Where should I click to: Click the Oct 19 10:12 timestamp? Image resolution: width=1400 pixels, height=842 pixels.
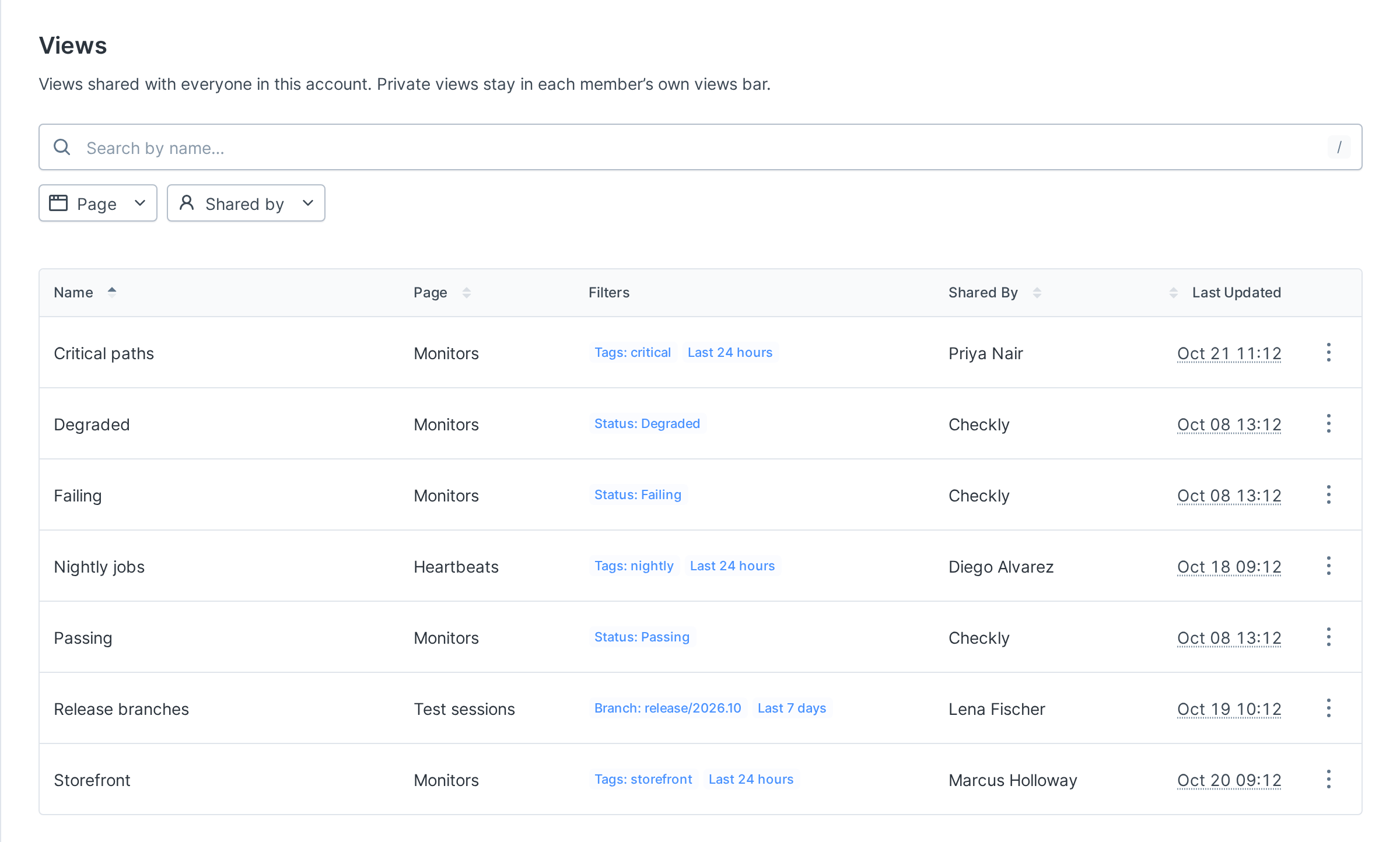click(1229, 709)
